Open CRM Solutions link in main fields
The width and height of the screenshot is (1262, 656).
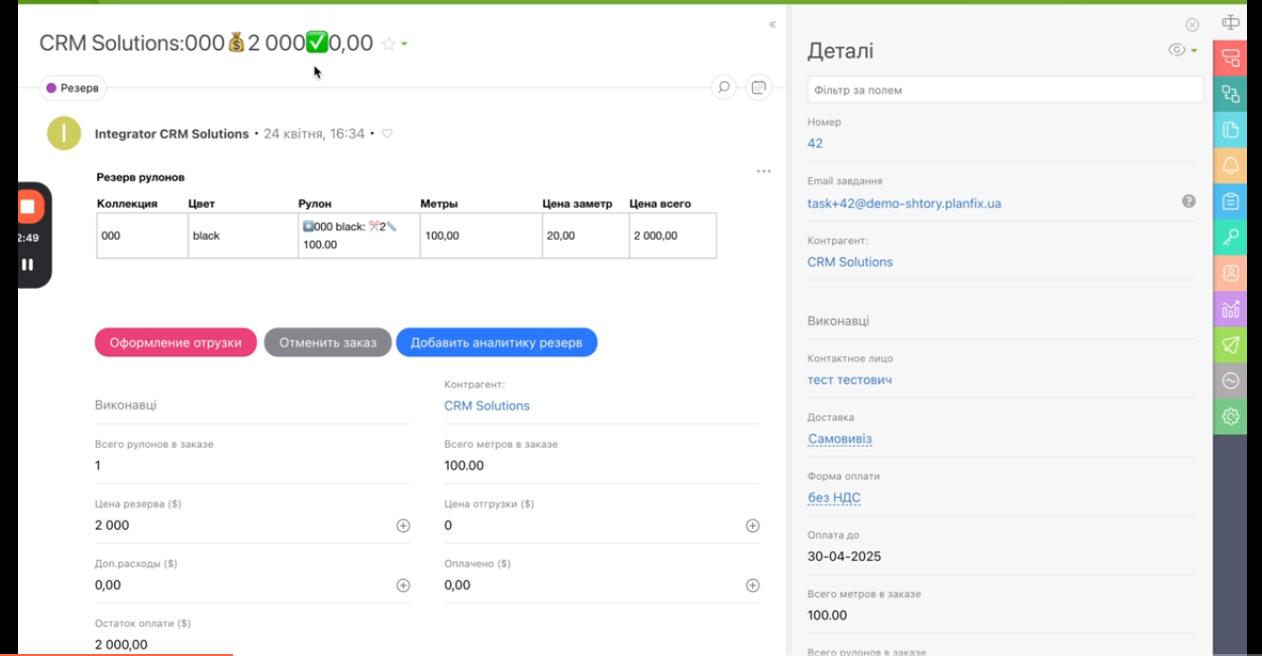[x=487, y=406]
